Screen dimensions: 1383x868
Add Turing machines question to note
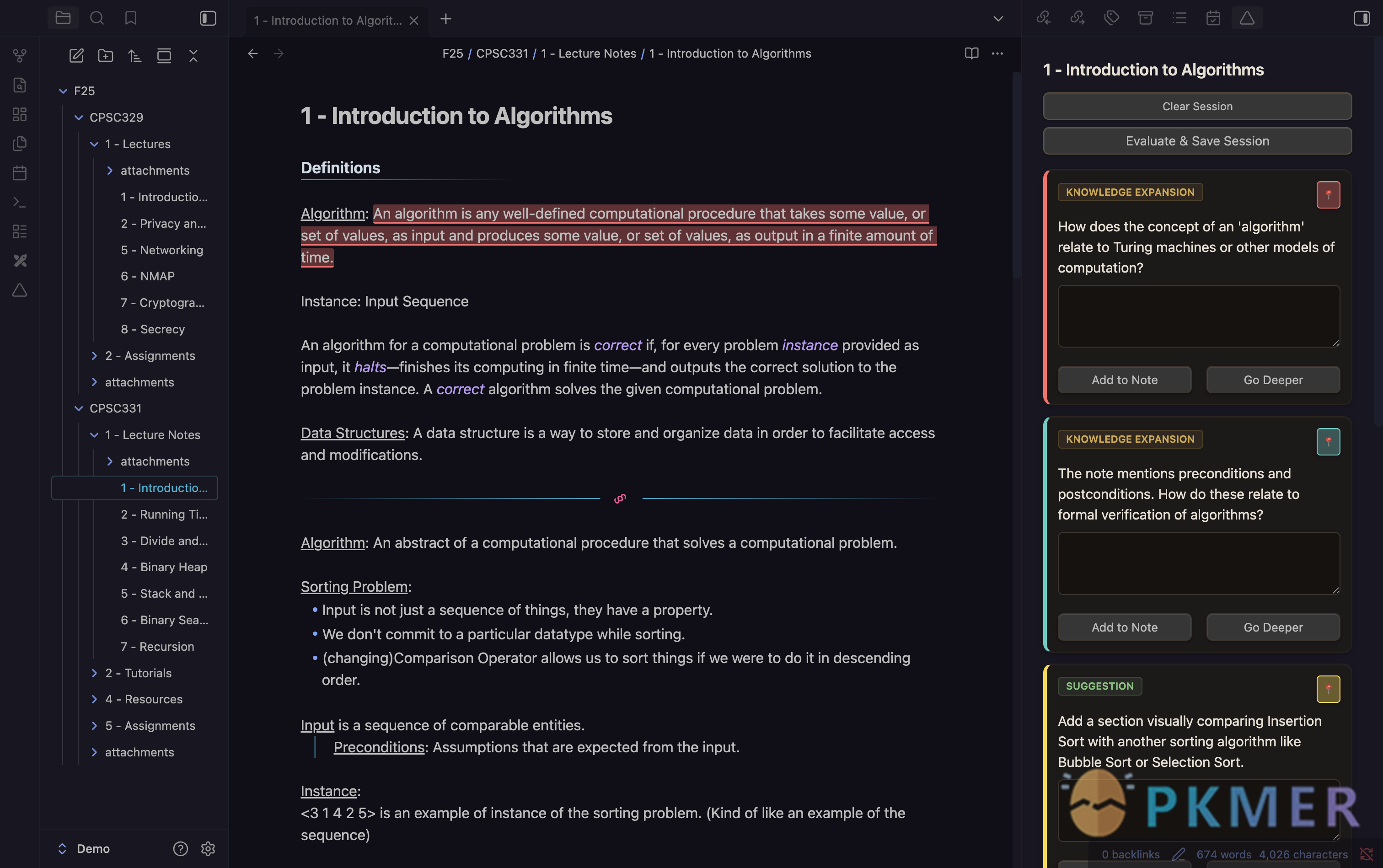click(1124, 380)
